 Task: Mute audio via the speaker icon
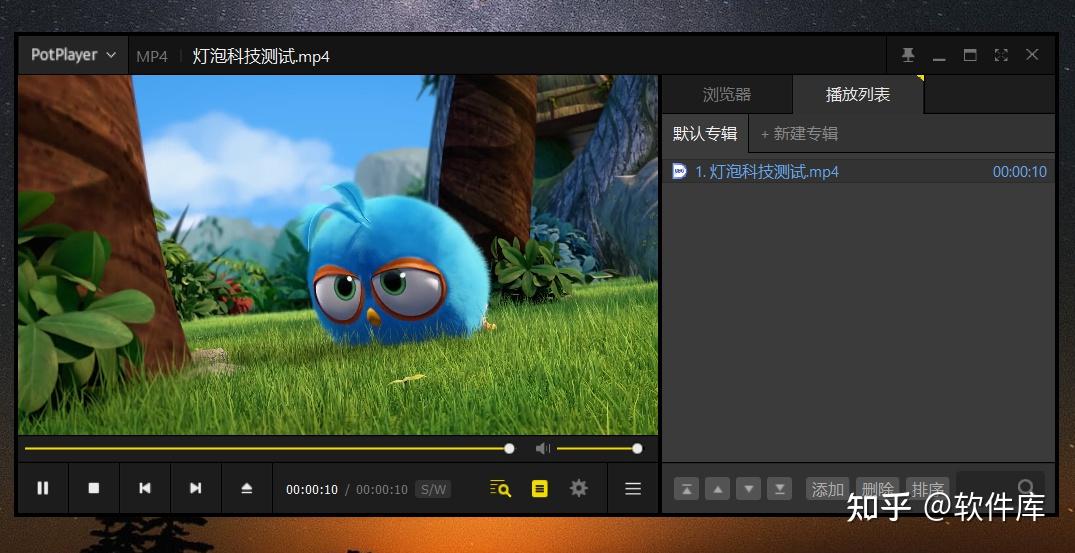542,449
